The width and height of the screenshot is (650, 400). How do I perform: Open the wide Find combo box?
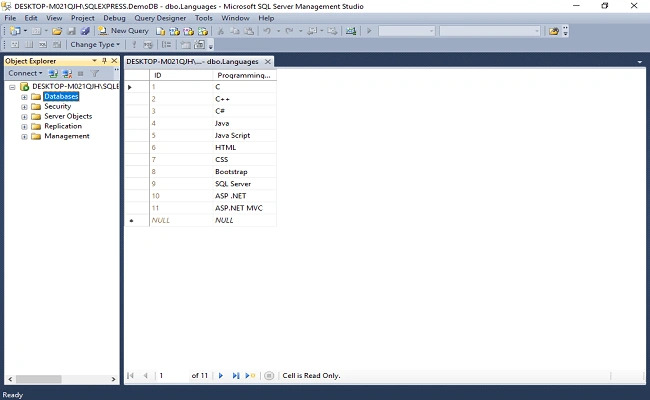(x=490, y=31)
